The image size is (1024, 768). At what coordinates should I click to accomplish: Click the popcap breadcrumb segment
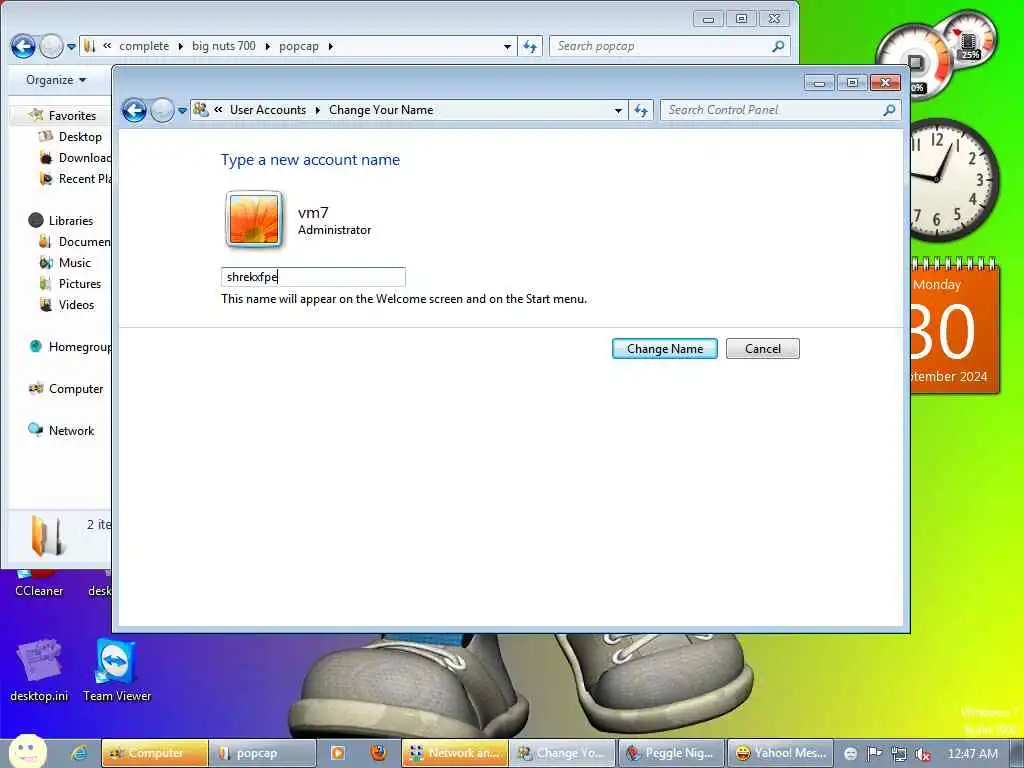(x=298, y=46)
